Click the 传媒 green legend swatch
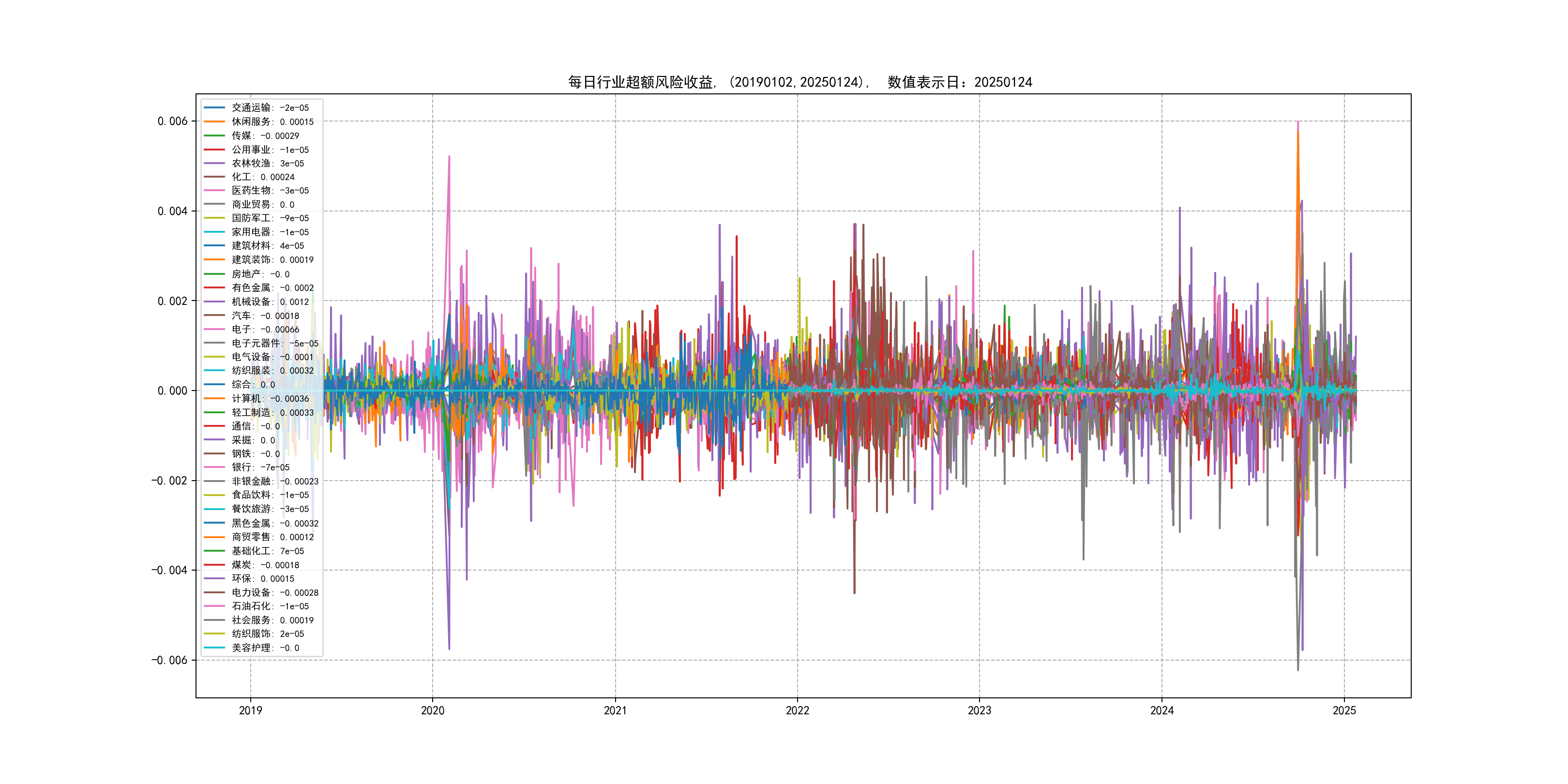This screenshot has width=1568, height=784. 214,136
